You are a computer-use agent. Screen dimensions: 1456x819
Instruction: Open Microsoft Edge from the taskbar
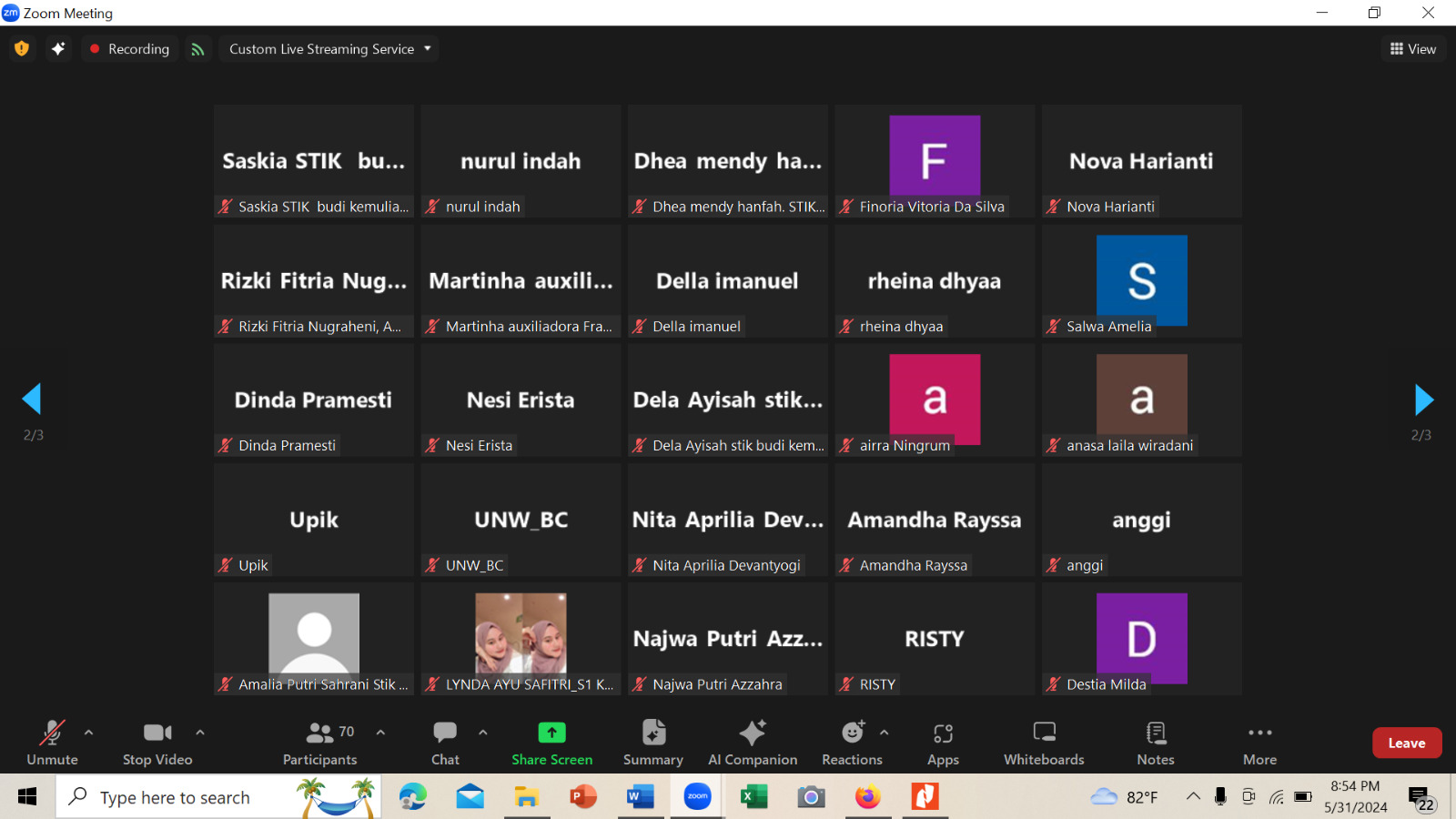[412, 797]
